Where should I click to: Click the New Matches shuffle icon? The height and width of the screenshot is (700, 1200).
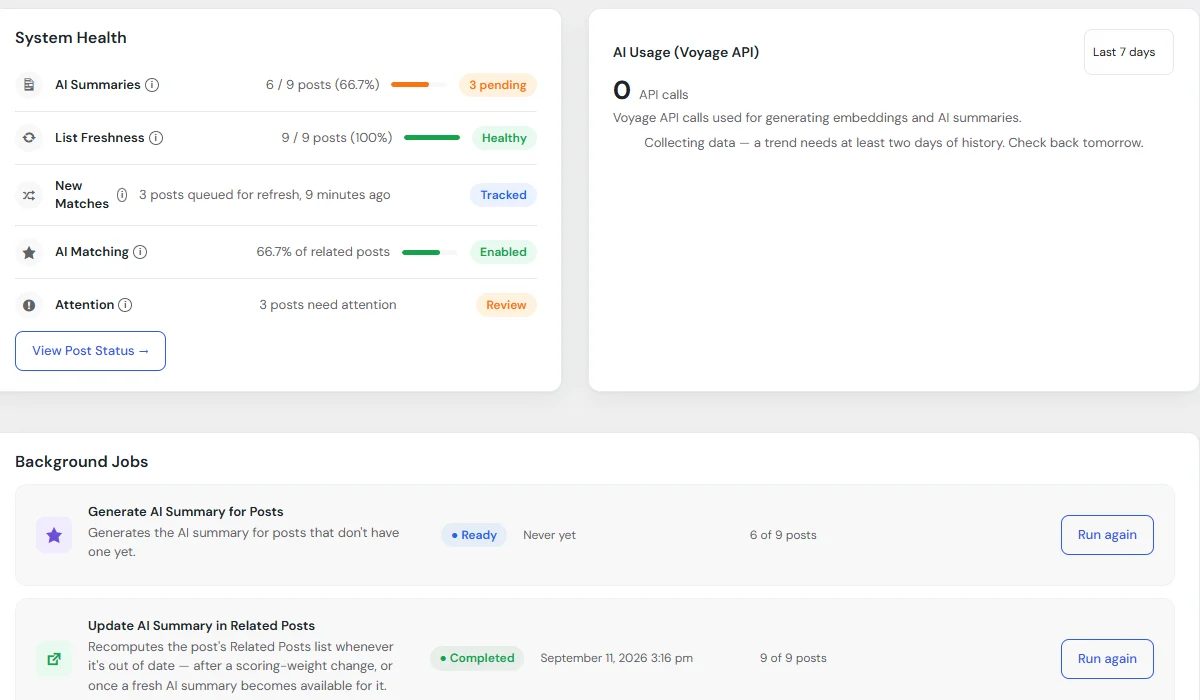tap(29, 195)
